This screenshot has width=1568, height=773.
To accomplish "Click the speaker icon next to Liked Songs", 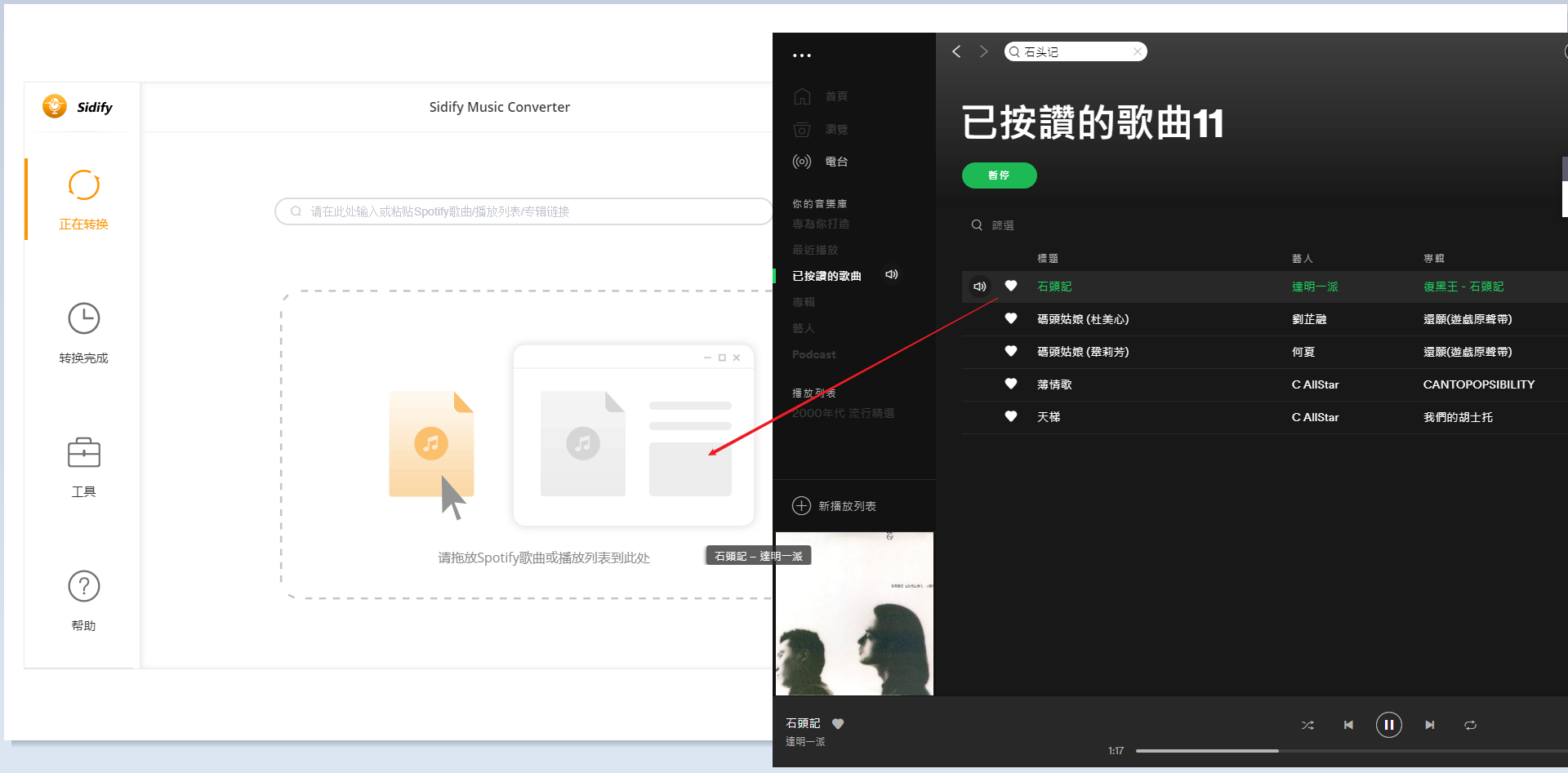I will pos(892,275).
